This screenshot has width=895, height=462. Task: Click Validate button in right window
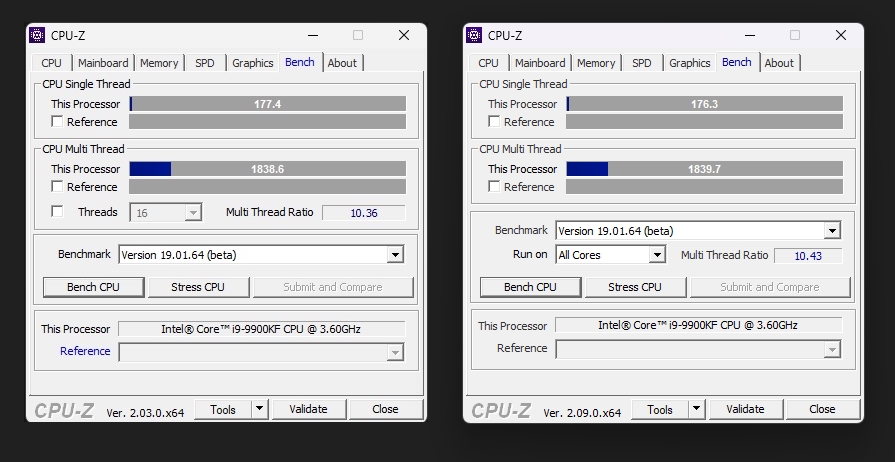click(x=746, y=409)
